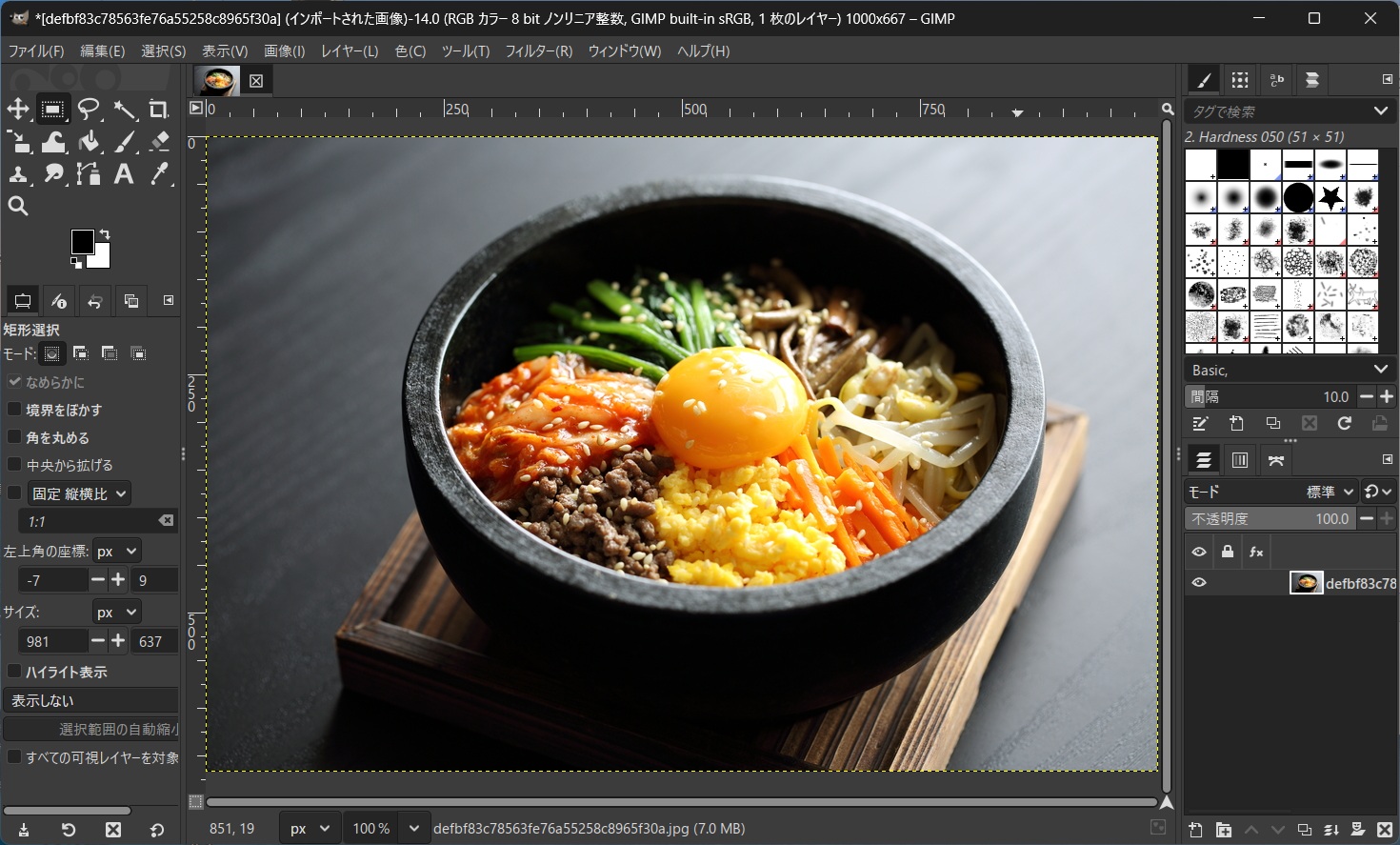Choose the Color Picker eyedropper tool
The width and height of the screenshot is (1400, 845).
(x=159, y=174)
